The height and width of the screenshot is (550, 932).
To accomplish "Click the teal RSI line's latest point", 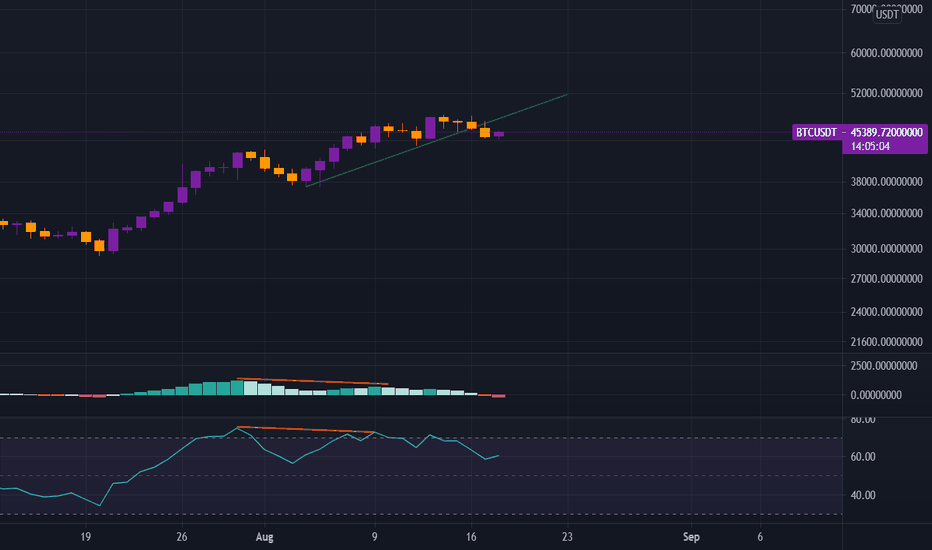I will pyautogui.click(x=498, y=455).
